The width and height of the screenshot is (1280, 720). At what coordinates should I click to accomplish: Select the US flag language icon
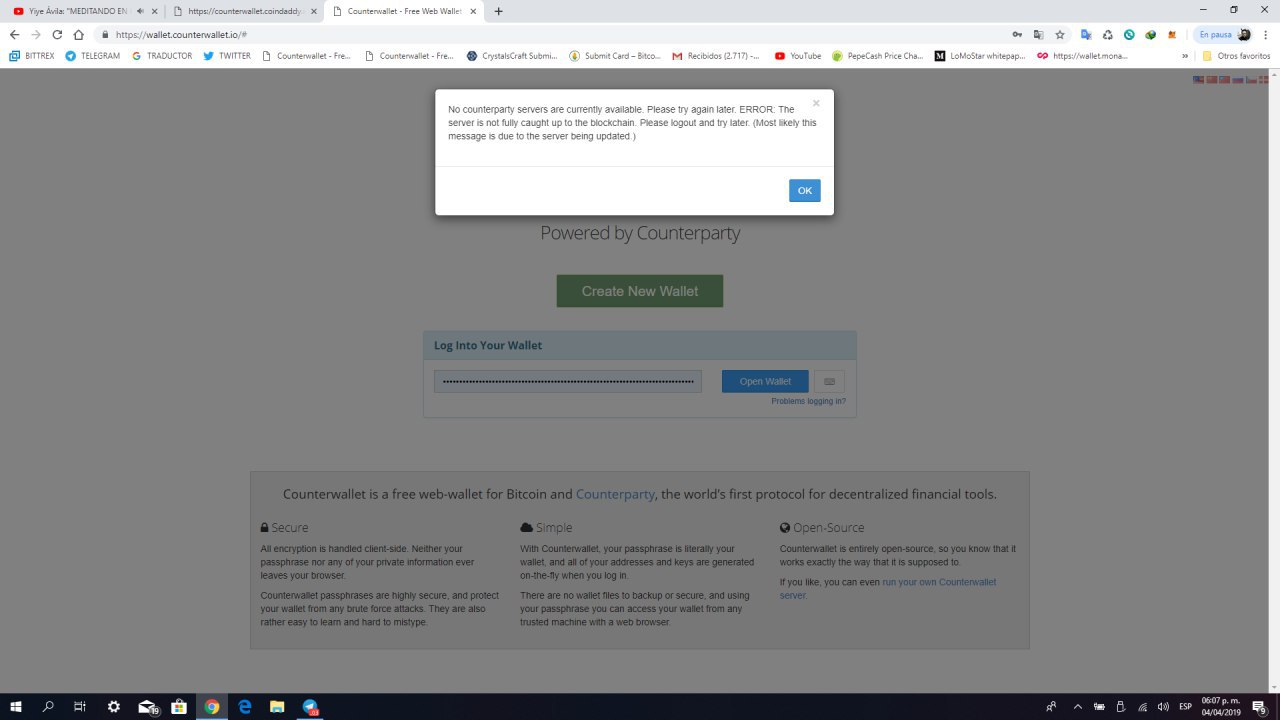click(x=1198, y=79)
